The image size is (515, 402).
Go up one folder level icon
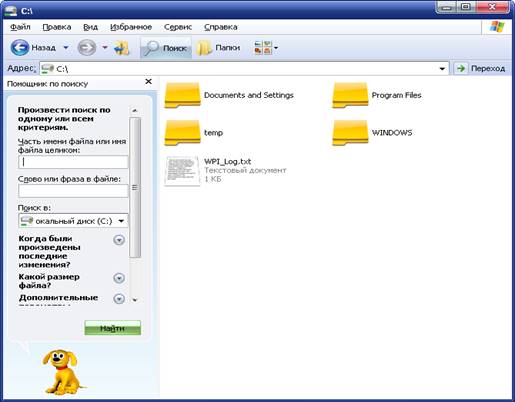click(122, 48)
